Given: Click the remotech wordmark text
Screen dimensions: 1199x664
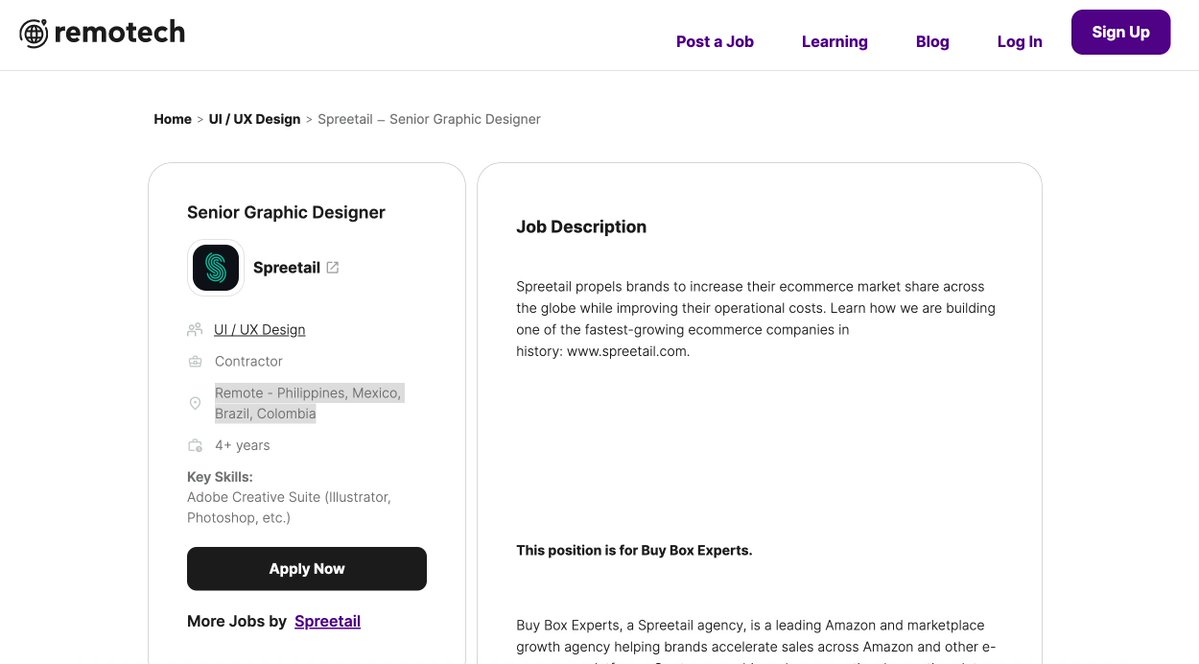Looking at the screenshot, I should [x=119, y=32].
